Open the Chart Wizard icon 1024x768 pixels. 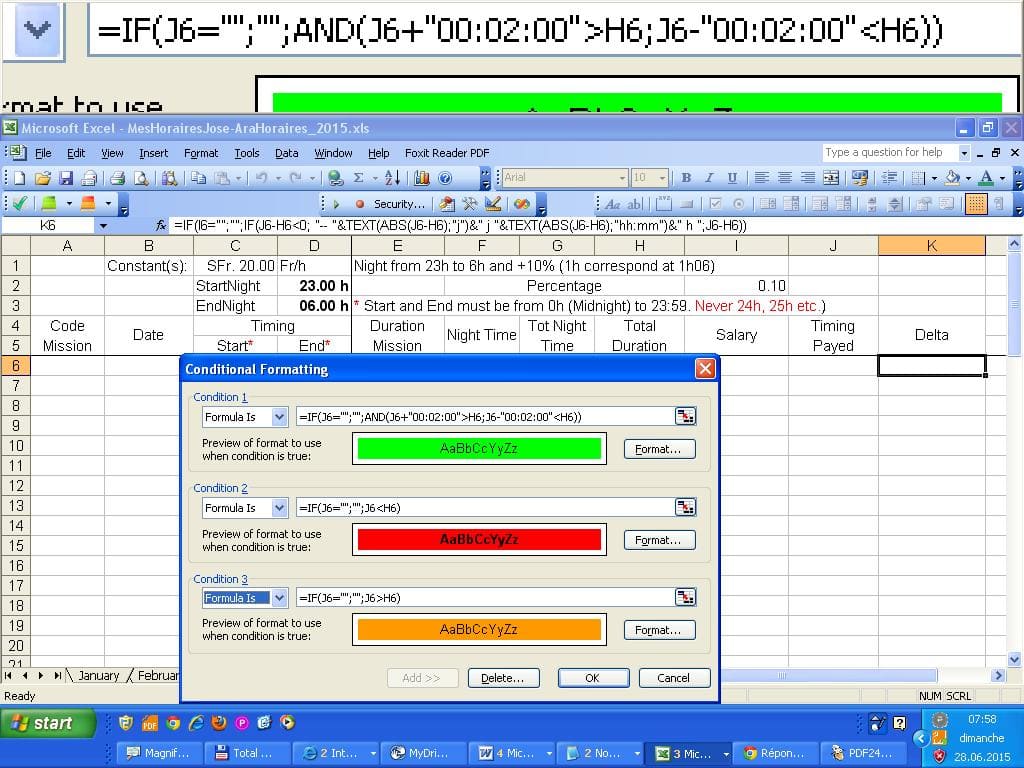click(x=421, y=178)
